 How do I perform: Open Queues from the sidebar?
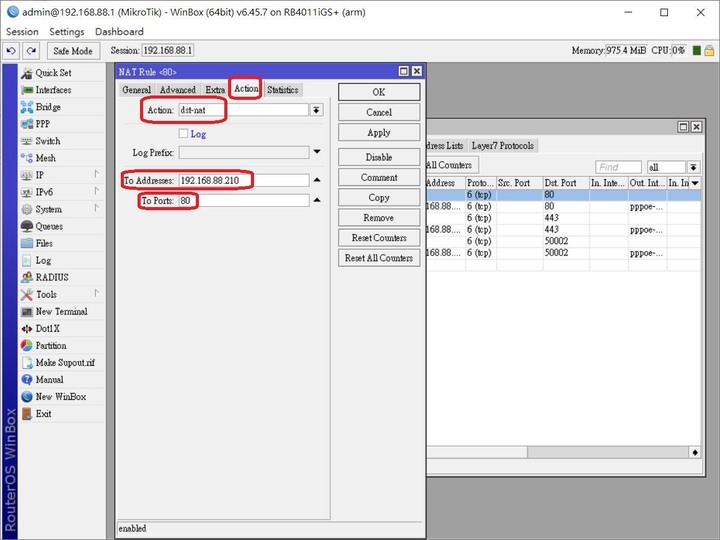62,226
